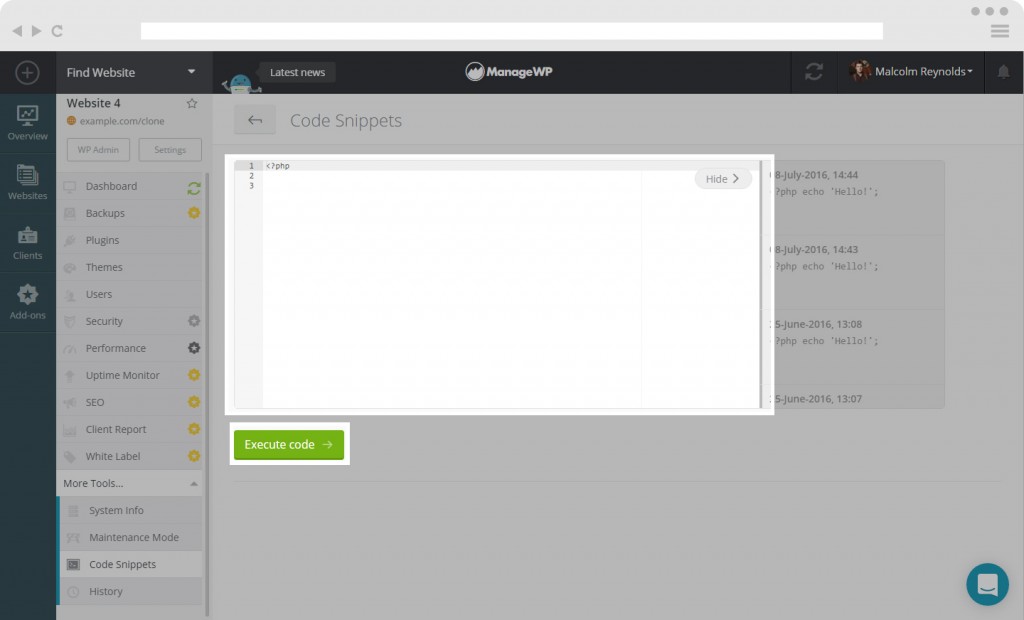
Task: Open the Clients section
Action: pyautogui.click(x=27, y=240)
